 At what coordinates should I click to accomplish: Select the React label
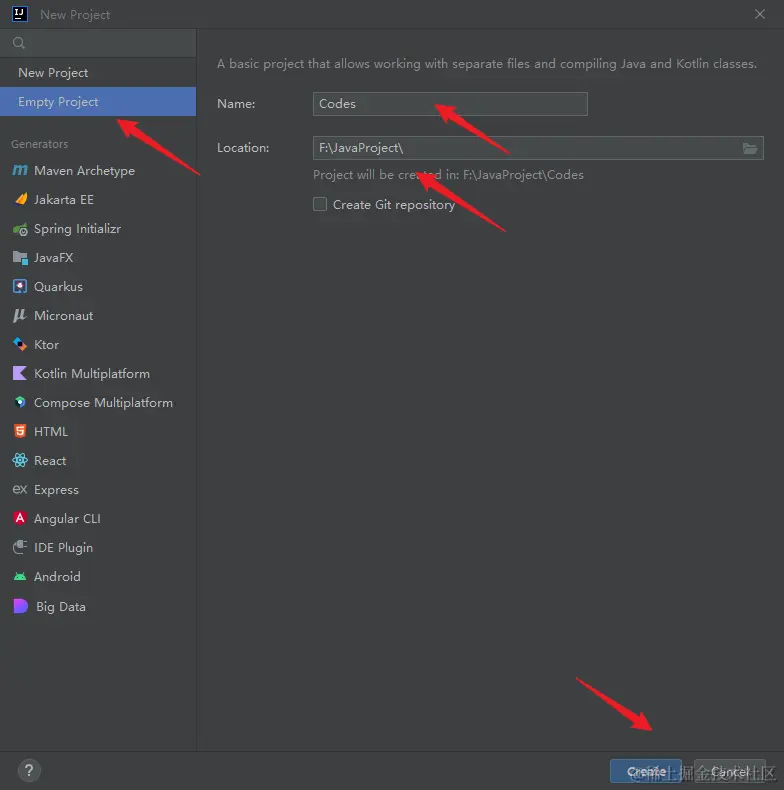(50, 460)
